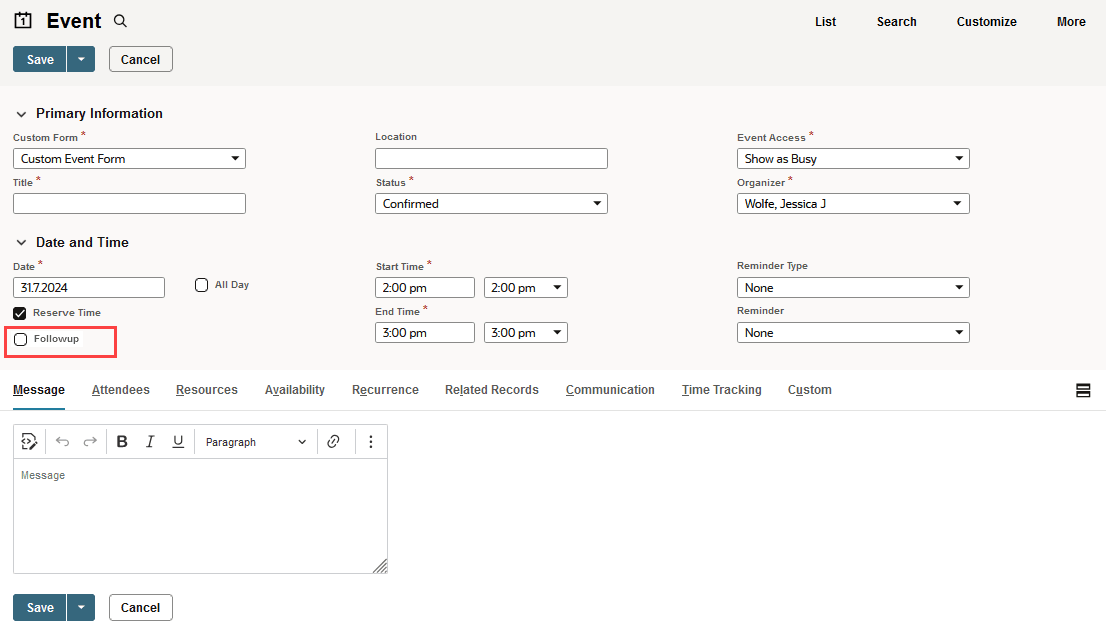Click inside the Message text area
Screen dimensions: 1106x631
point(200,516)
